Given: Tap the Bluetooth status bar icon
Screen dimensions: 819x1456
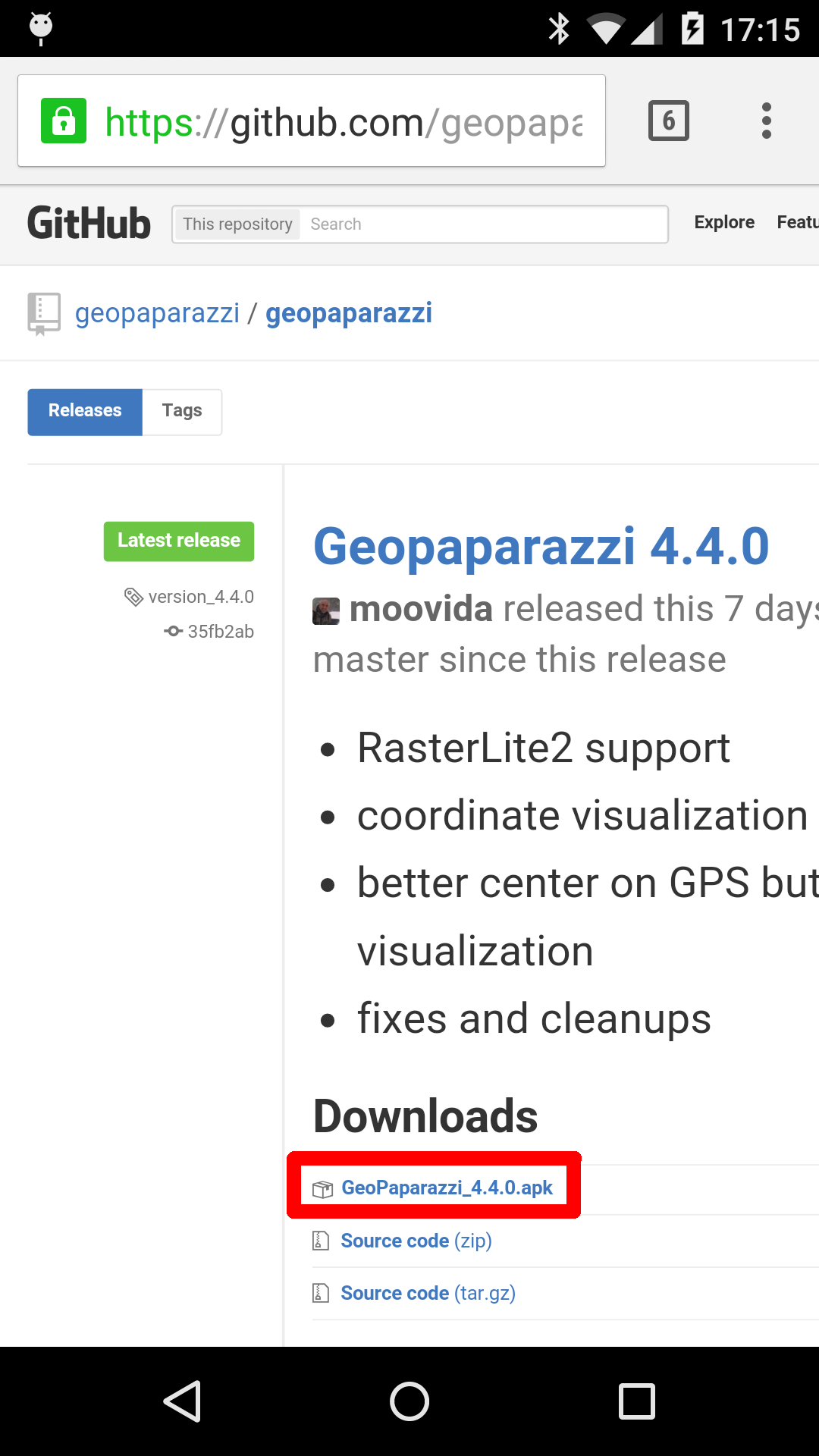Looking at the screenshot, I should pos(559,29).
